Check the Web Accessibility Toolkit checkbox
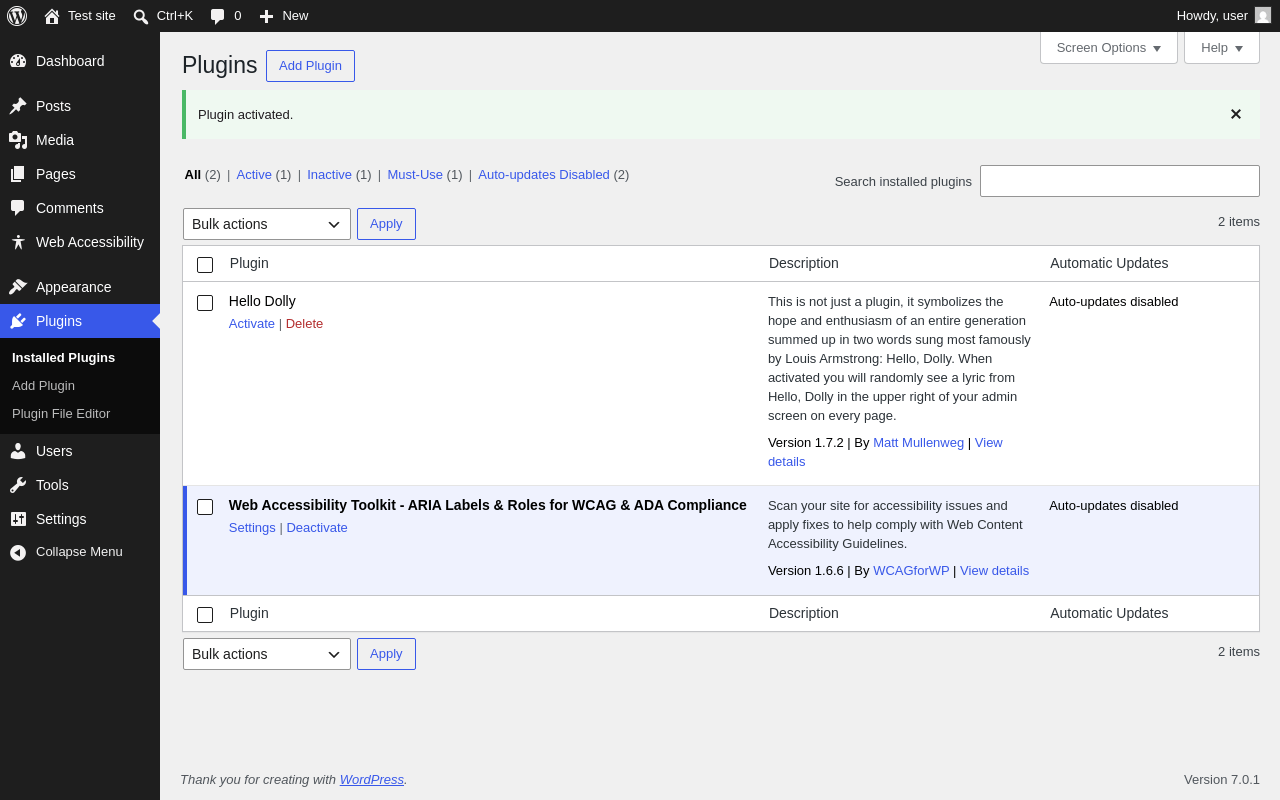1280x800 pixels. (205, 506)
